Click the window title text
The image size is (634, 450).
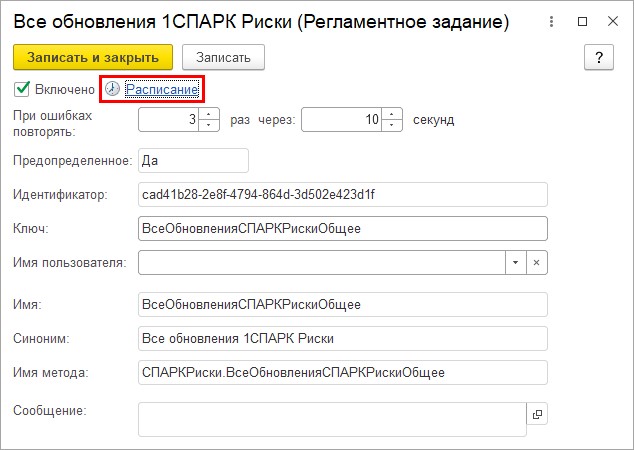coord(261,21)
